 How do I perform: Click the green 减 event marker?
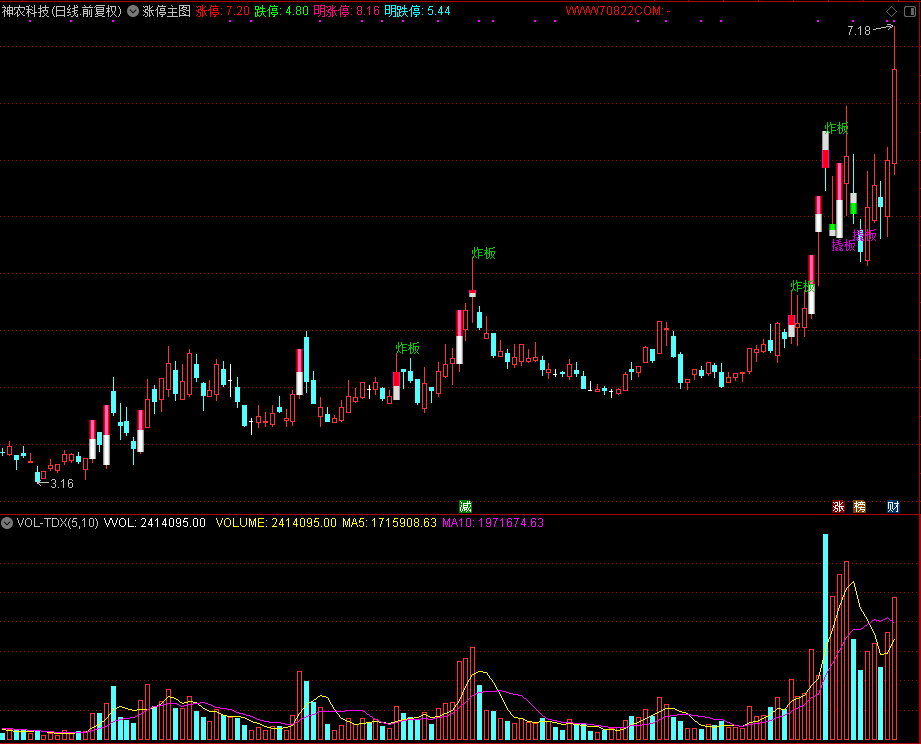click(465, 506)
